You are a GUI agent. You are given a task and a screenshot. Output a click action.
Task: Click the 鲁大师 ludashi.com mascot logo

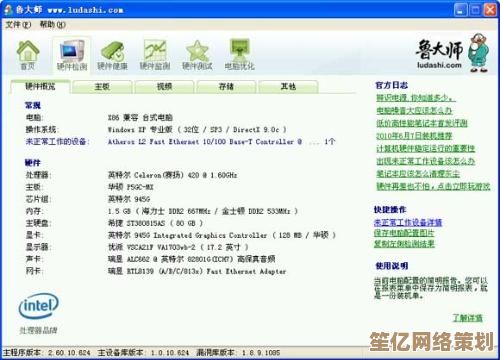pos(452,53)
